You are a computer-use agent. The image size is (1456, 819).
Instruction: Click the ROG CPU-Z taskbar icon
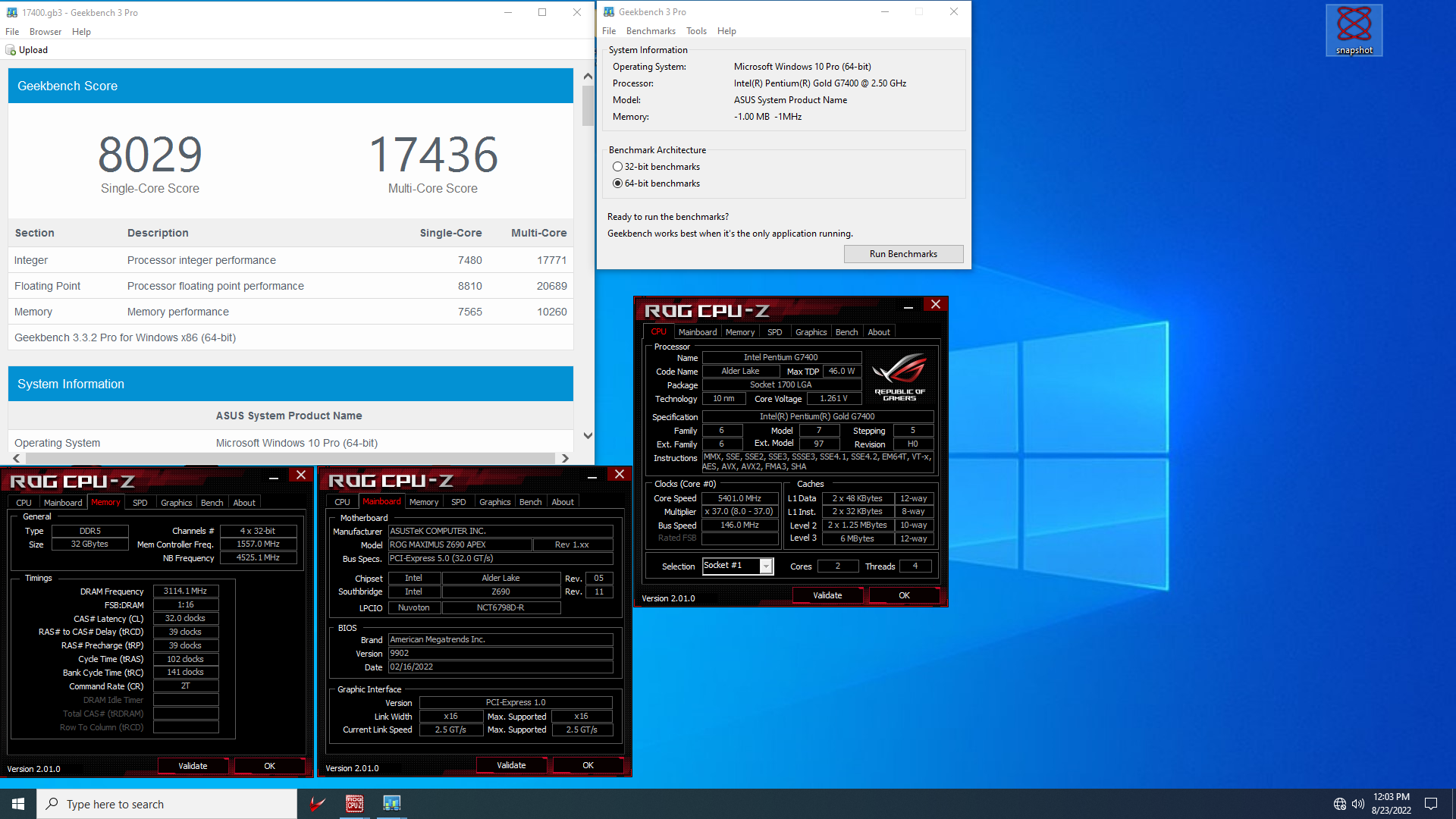point(354,804)
